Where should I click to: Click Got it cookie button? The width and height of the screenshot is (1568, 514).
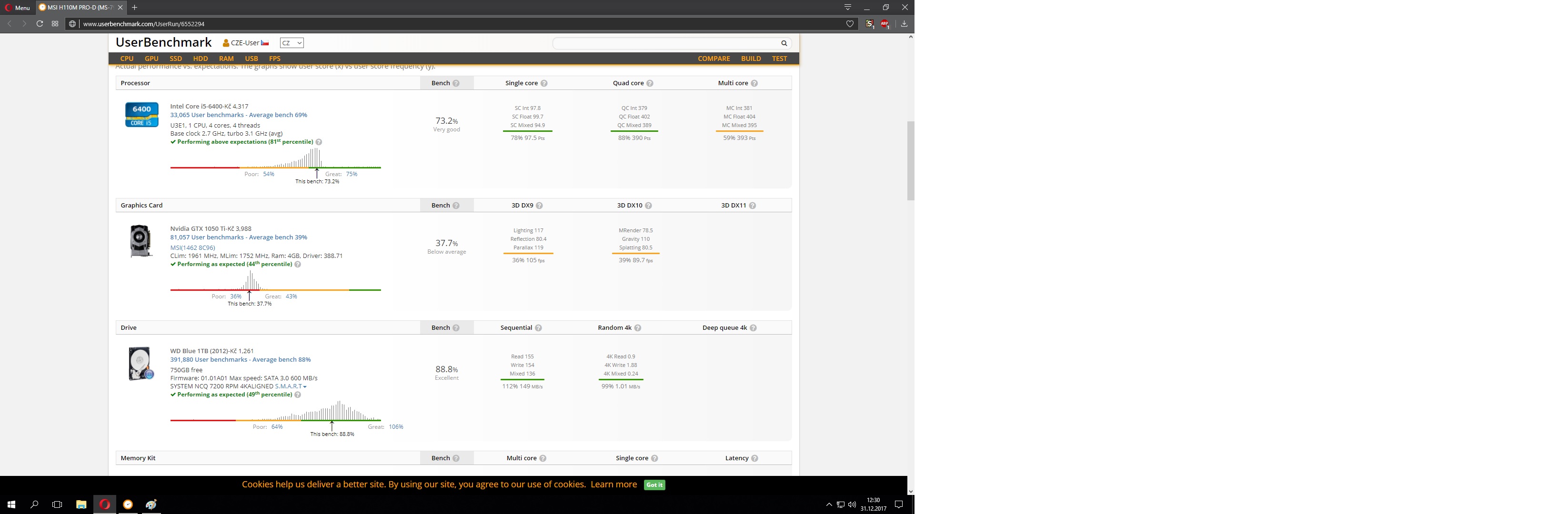654,485
